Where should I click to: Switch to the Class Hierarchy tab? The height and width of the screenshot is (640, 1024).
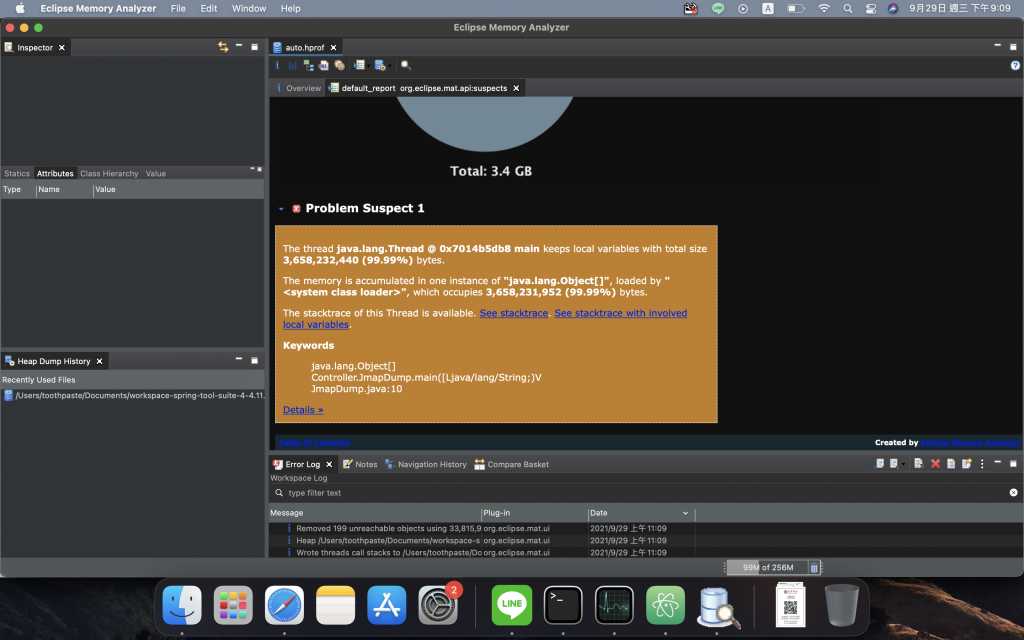109,173
